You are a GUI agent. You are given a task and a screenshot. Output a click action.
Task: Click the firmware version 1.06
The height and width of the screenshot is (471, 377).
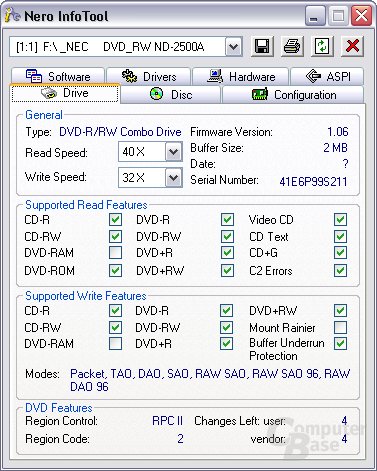[338, 132]
